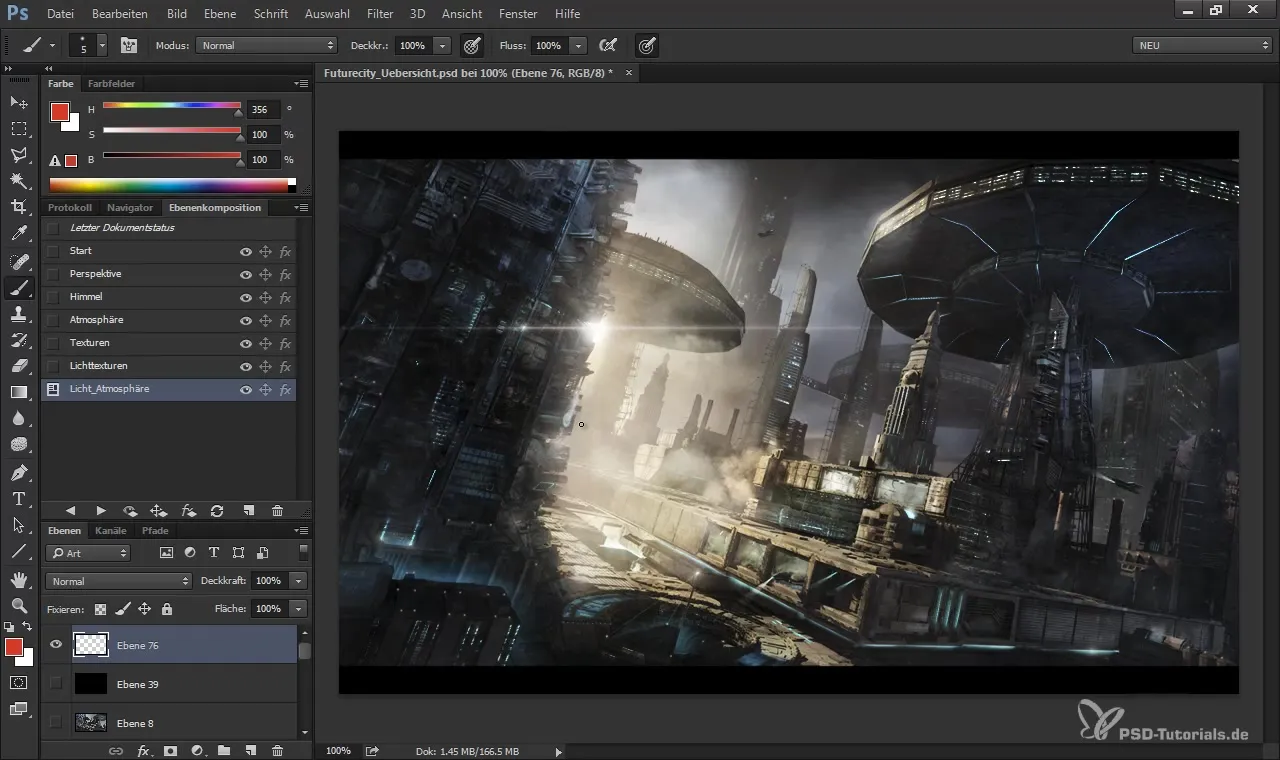
Task: Open the Fluss flow dropdown arrow
Action: [578, 45]
